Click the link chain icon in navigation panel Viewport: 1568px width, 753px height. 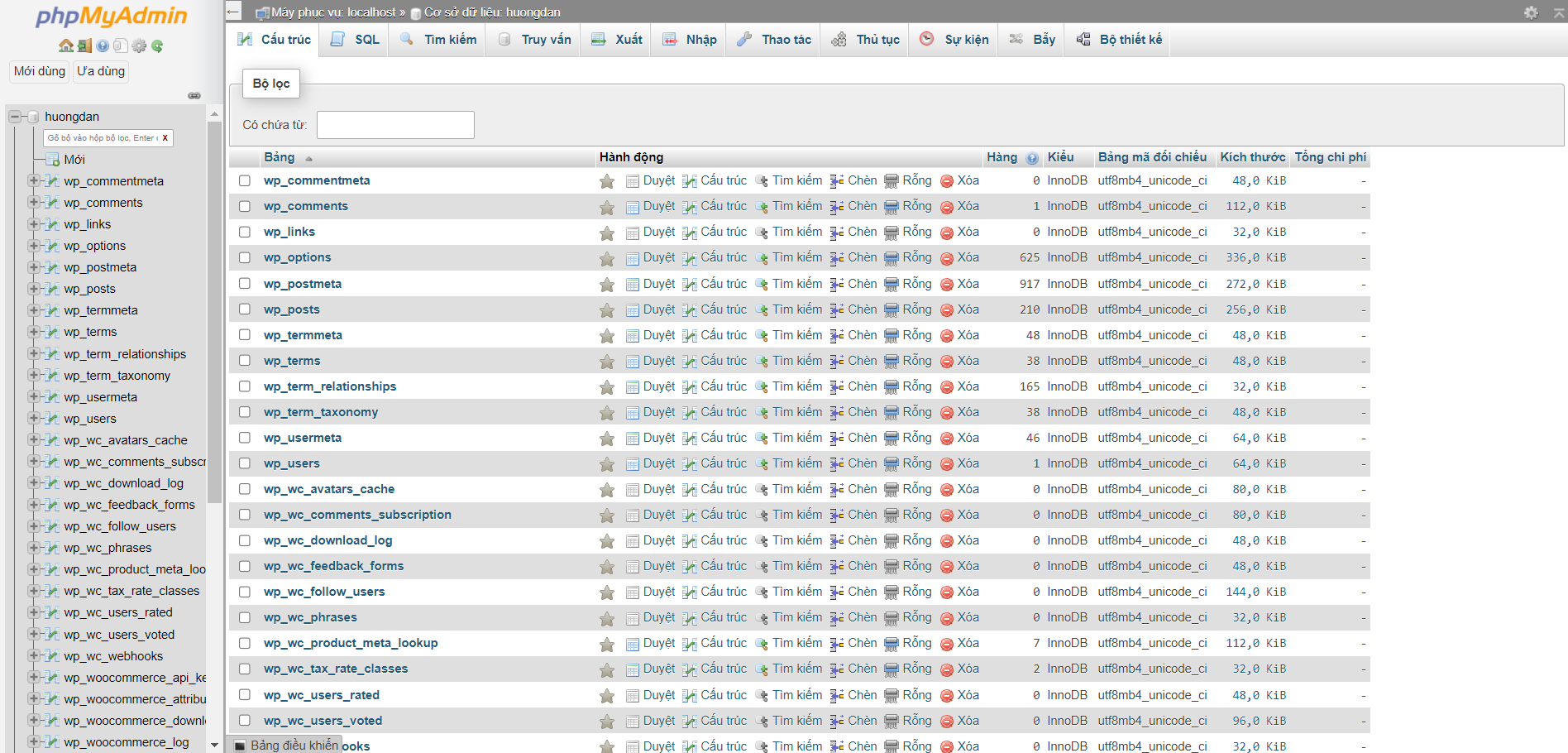(194, 96)
